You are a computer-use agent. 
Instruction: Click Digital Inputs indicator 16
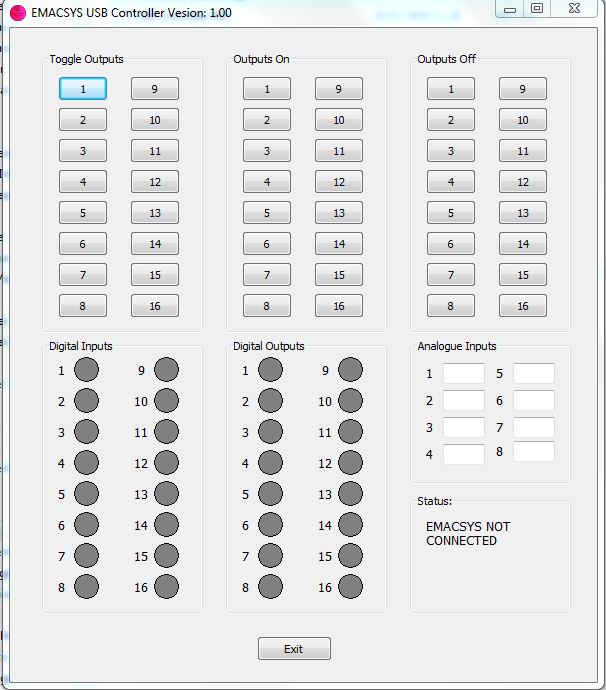[x=166, y=587]
